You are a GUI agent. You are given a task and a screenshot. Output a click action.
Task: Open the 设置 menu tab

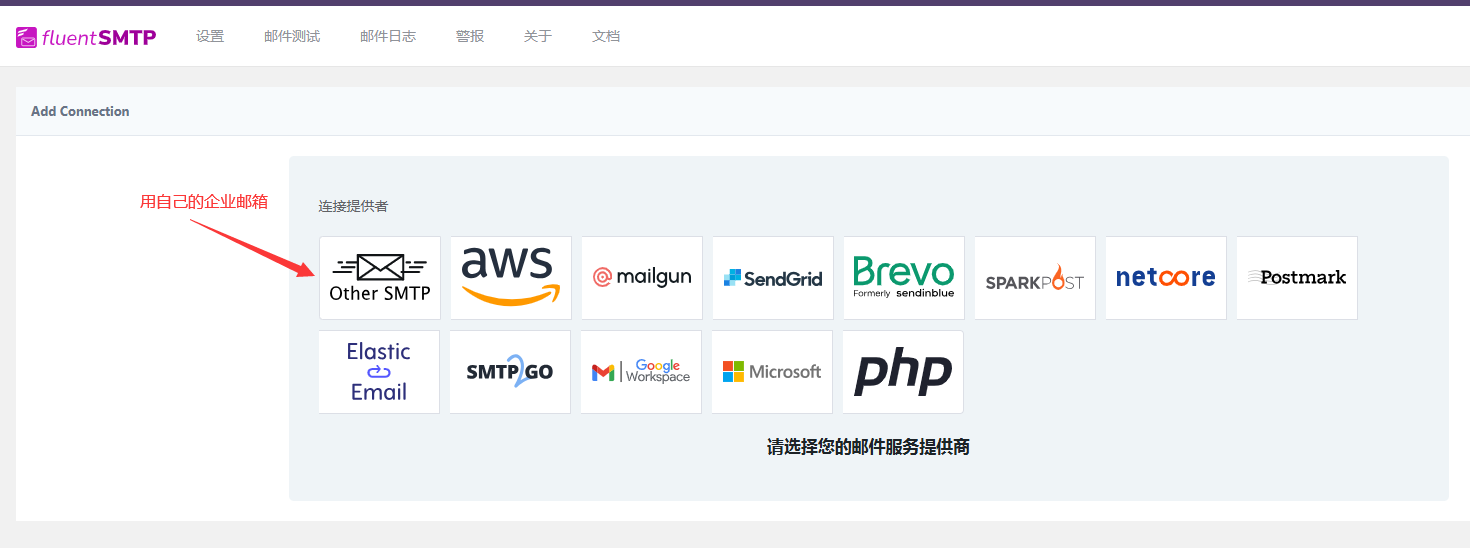pyautogui.click(x=210, y=36)
